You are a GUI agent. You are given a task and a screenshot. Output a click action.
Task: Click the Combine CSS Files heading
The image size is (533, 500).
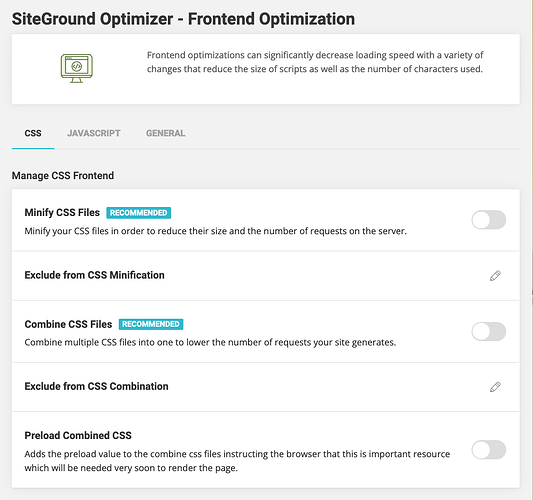point(68,324)
